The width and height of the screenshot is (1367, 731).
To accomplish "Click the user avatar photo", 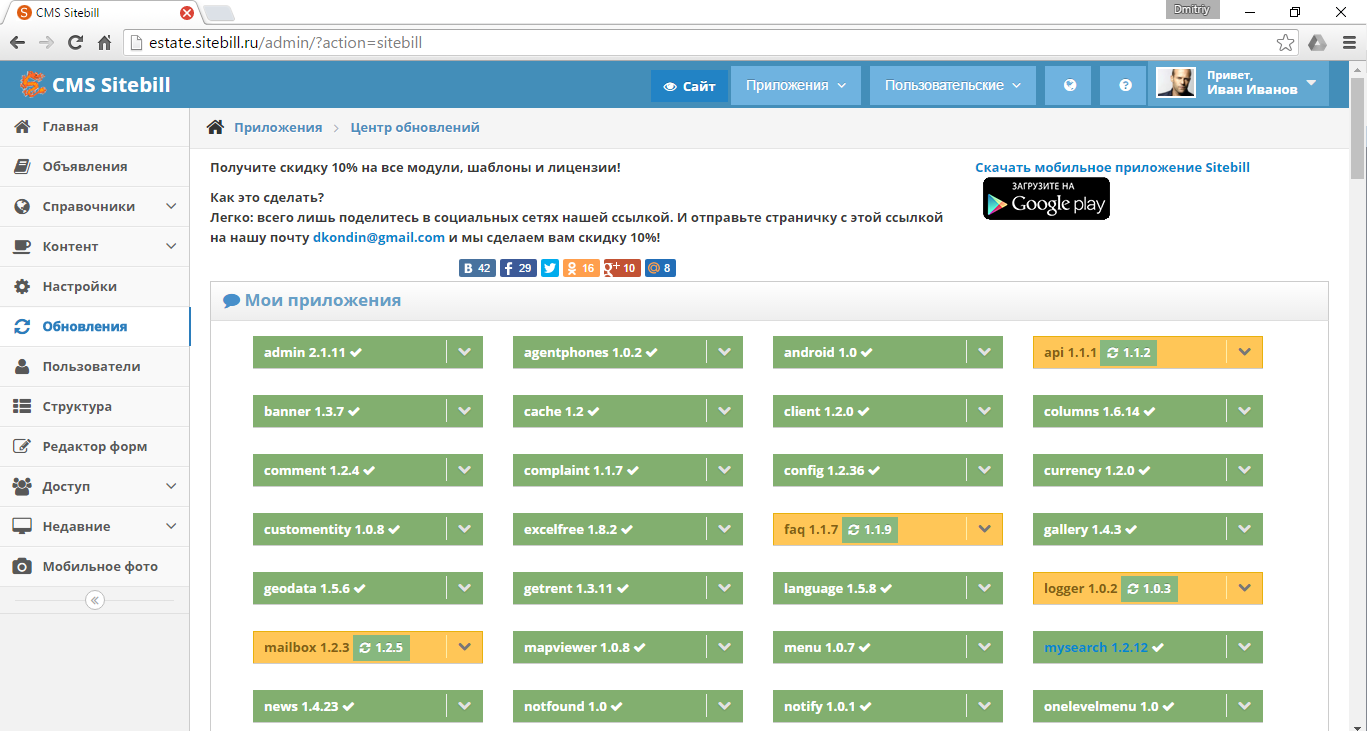I will tap(1176, 83).
